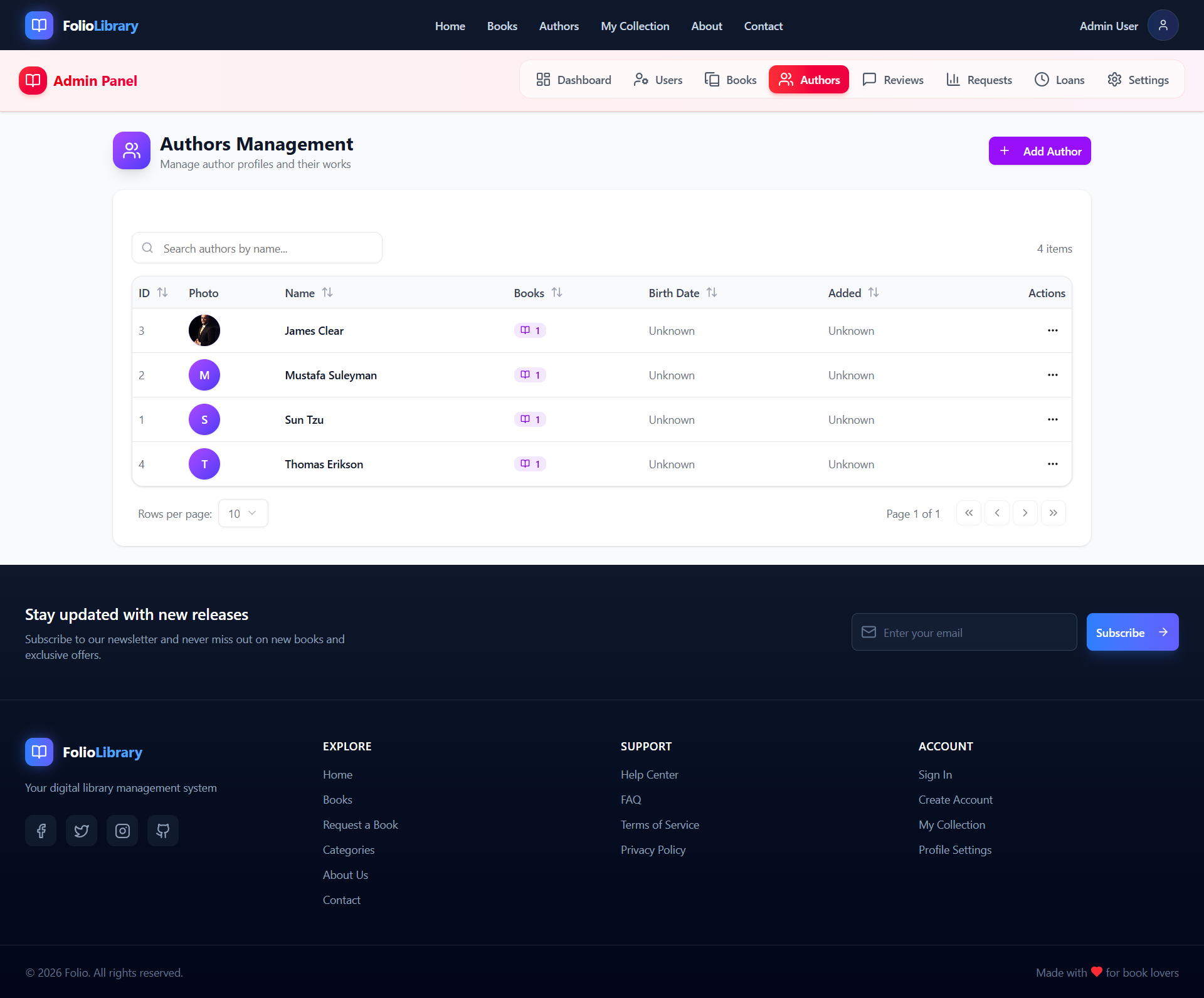1204x998 pixels.
Task: Click Subscribe for the newsletter
Action: 1131,632
